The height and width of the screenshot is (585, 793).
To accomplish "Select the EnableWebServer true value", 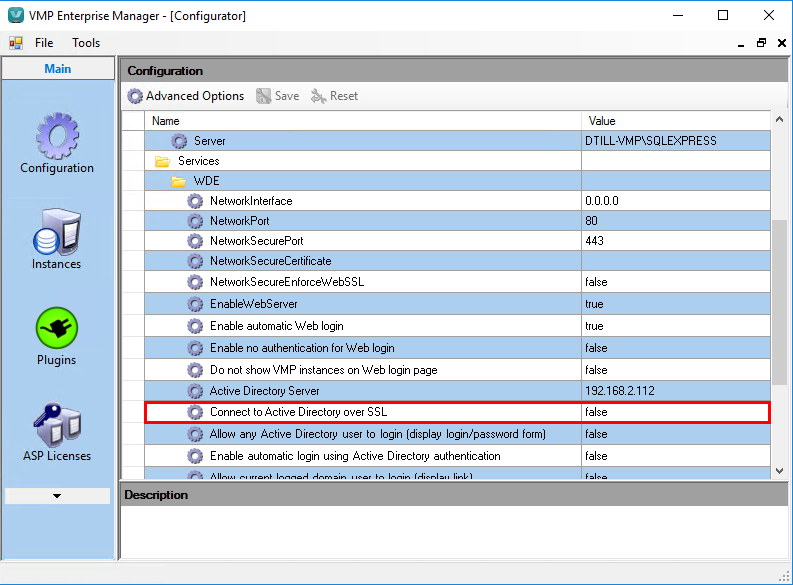I will (x=594, y=304).
